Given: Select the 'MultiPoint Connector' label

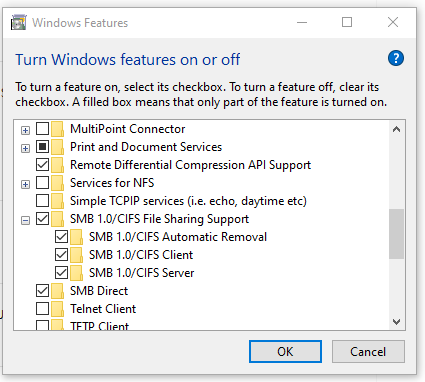Looking at the screenshot, I should coord(128,129).
